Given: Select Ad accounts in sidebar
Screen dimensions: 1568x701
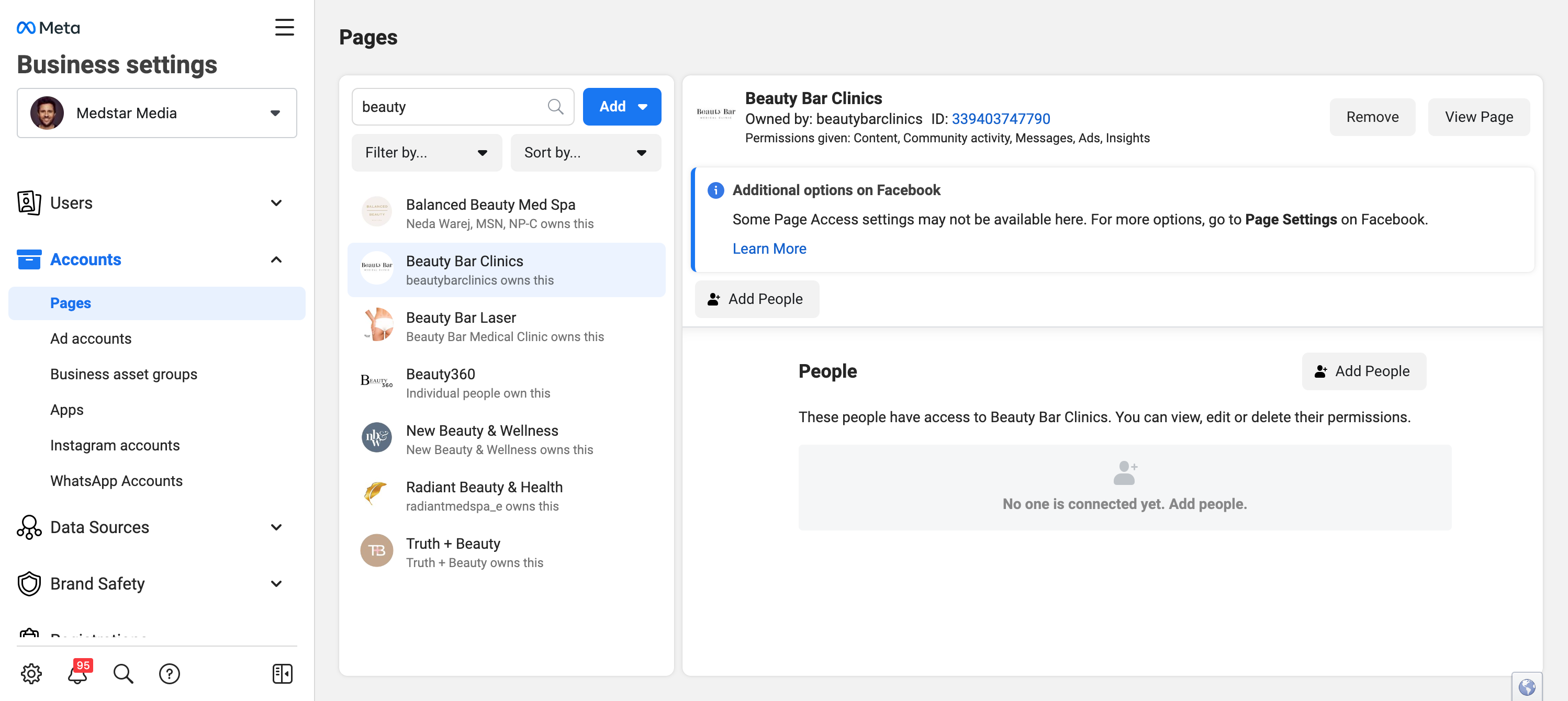Looking at the screenshot, I should tap(91, 338).
